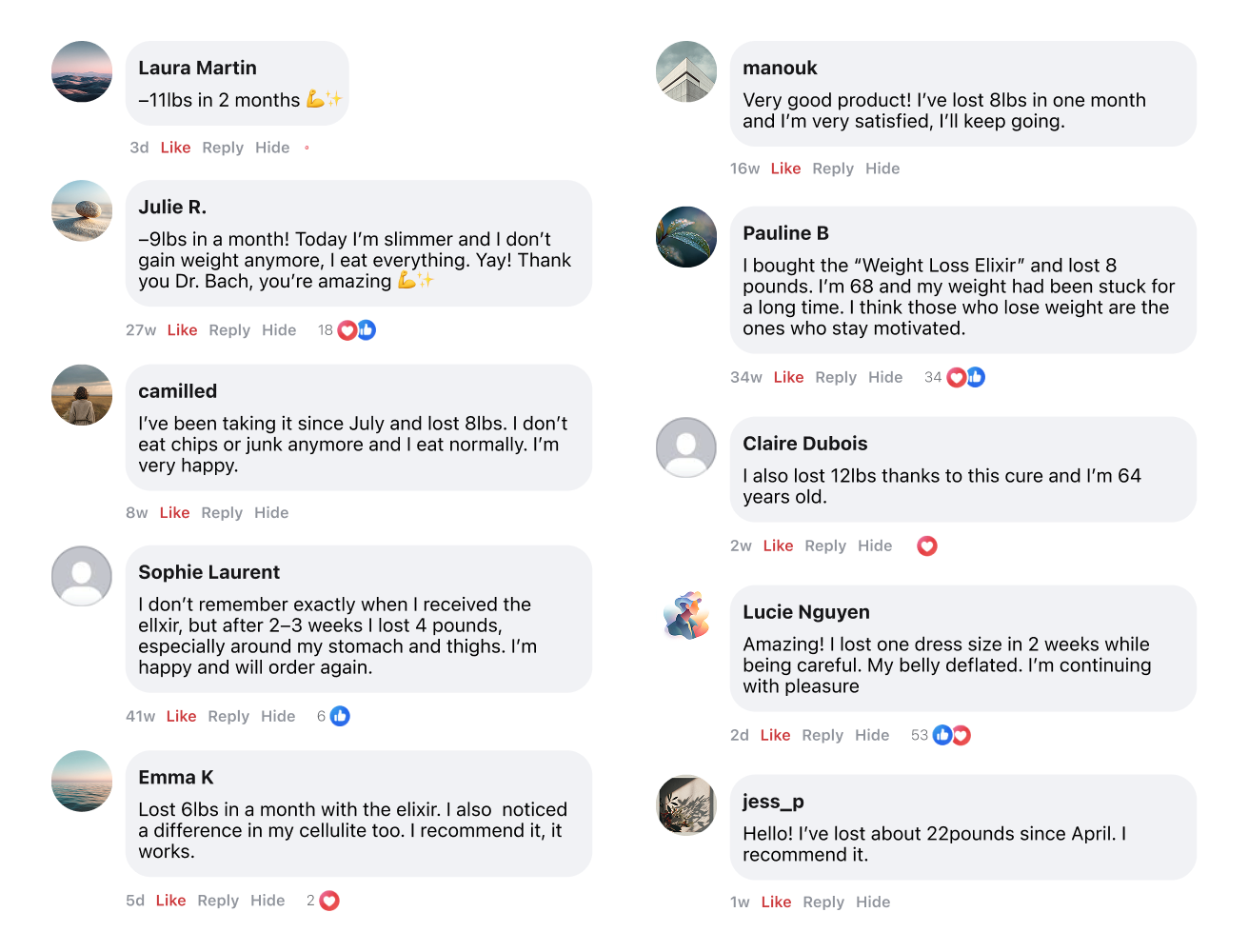Viewport: 1249px width, 952px height.
Task: Reply to Sophie Laurent's comment
Action: click(228, 716)
